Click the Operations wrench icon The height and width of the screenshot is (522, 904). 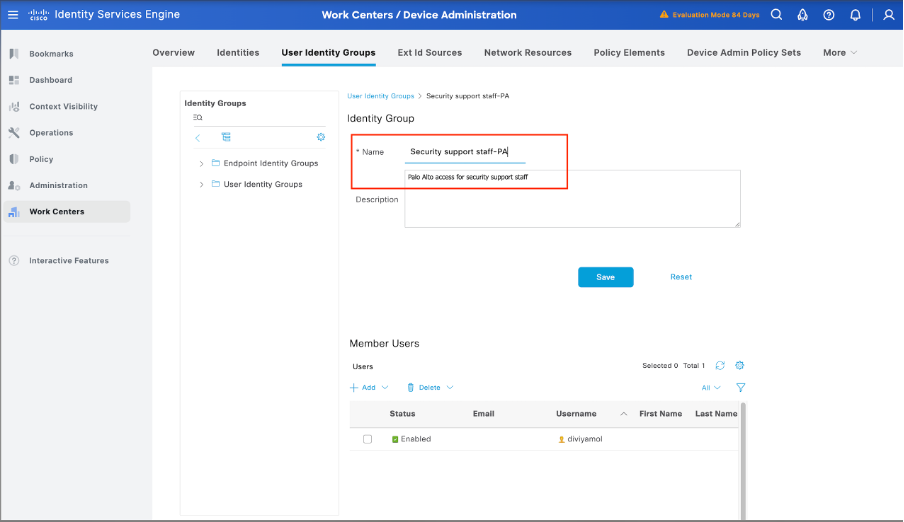(14, 133)
